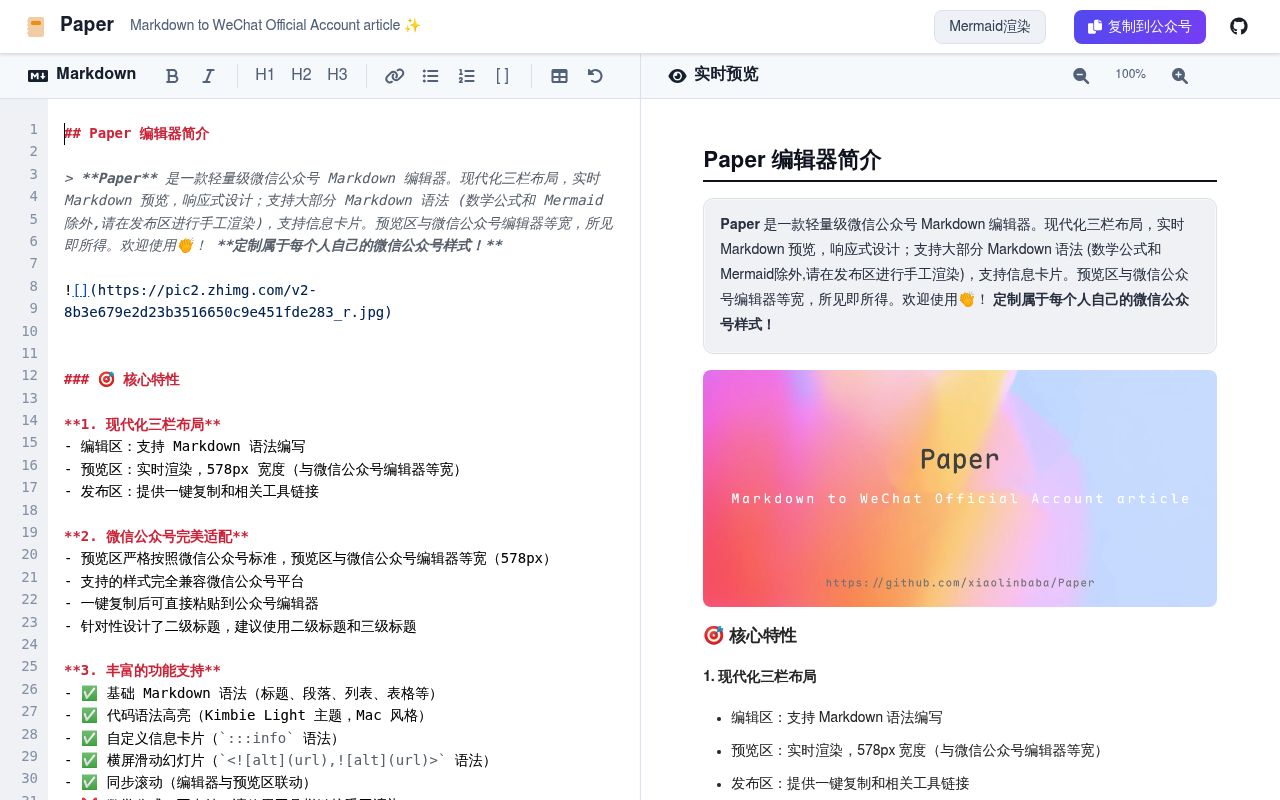
Task: Click the 'Markdown to WeChat Official Account article' tagline
Action: pos(275,25)
